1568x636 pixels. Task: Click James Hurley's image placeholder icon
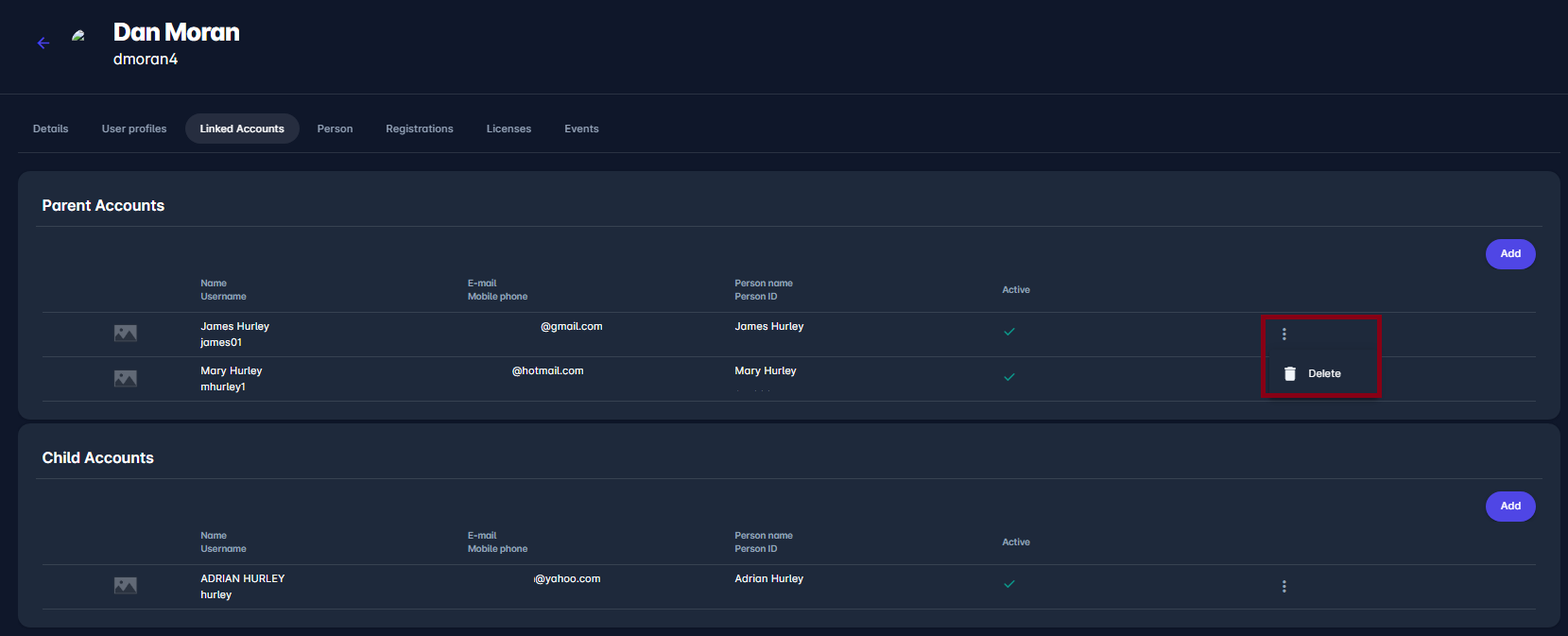coord(126,334)
